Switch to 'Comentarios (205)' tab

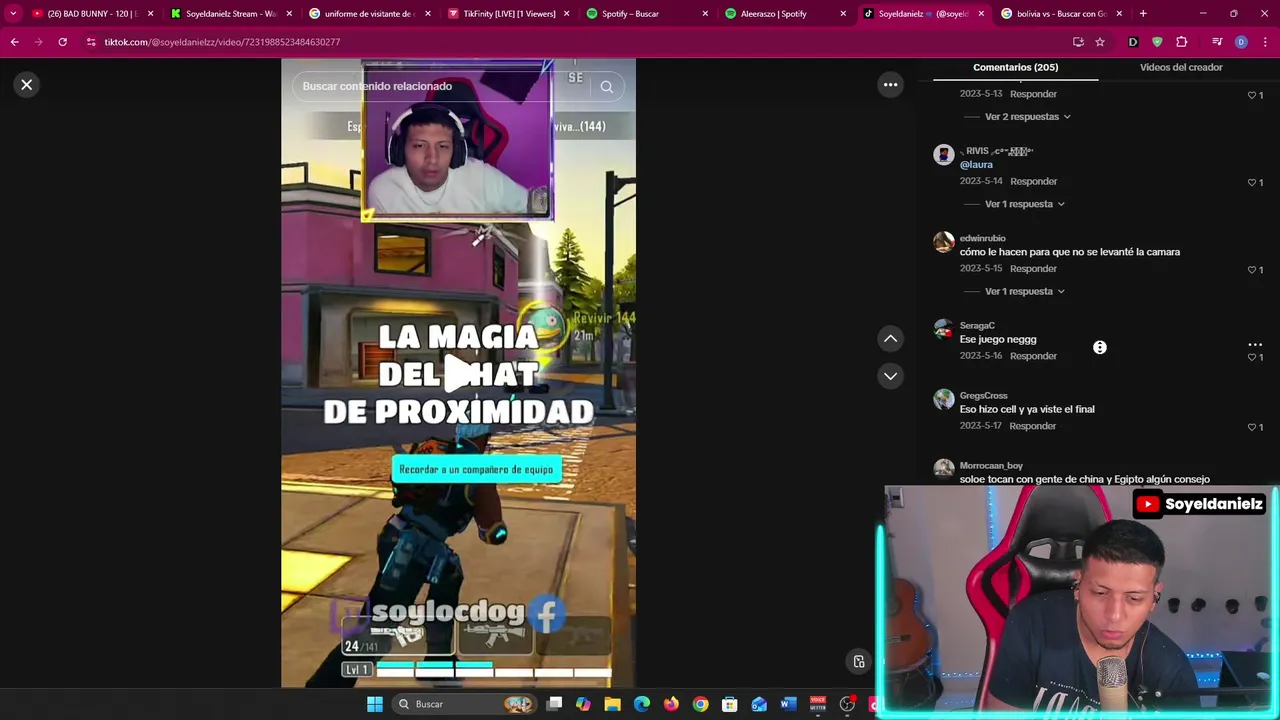point(1015,67)
